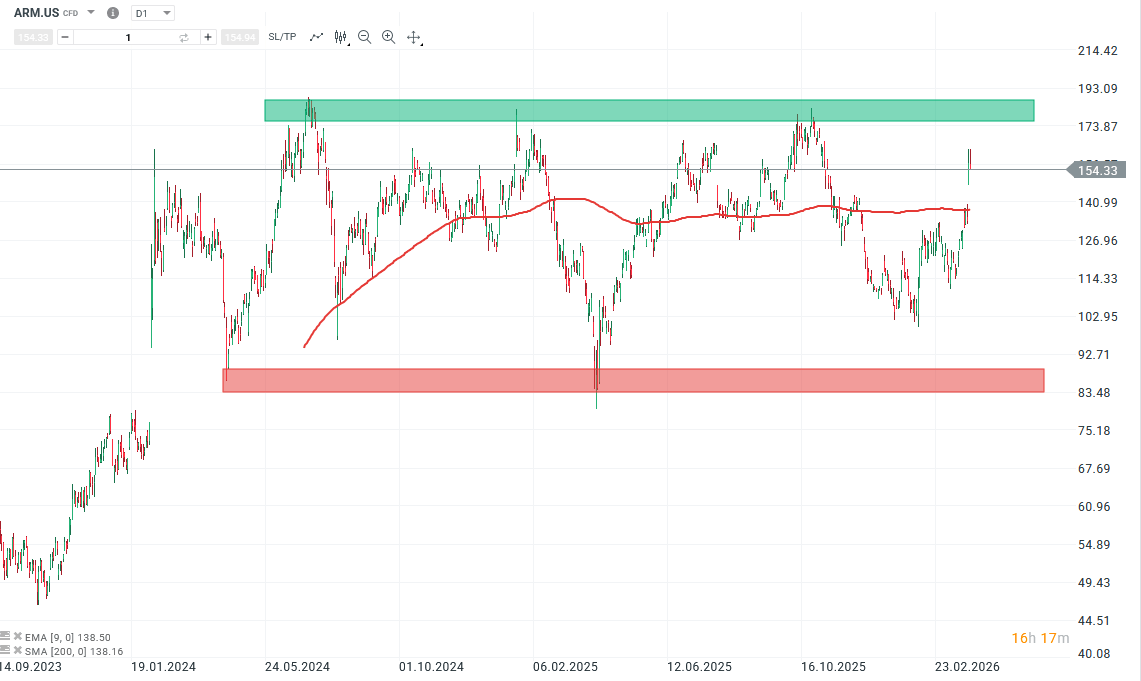Click the quantity input field showing 1
Screen dimensions: 1141x681
tap(128, 37)
